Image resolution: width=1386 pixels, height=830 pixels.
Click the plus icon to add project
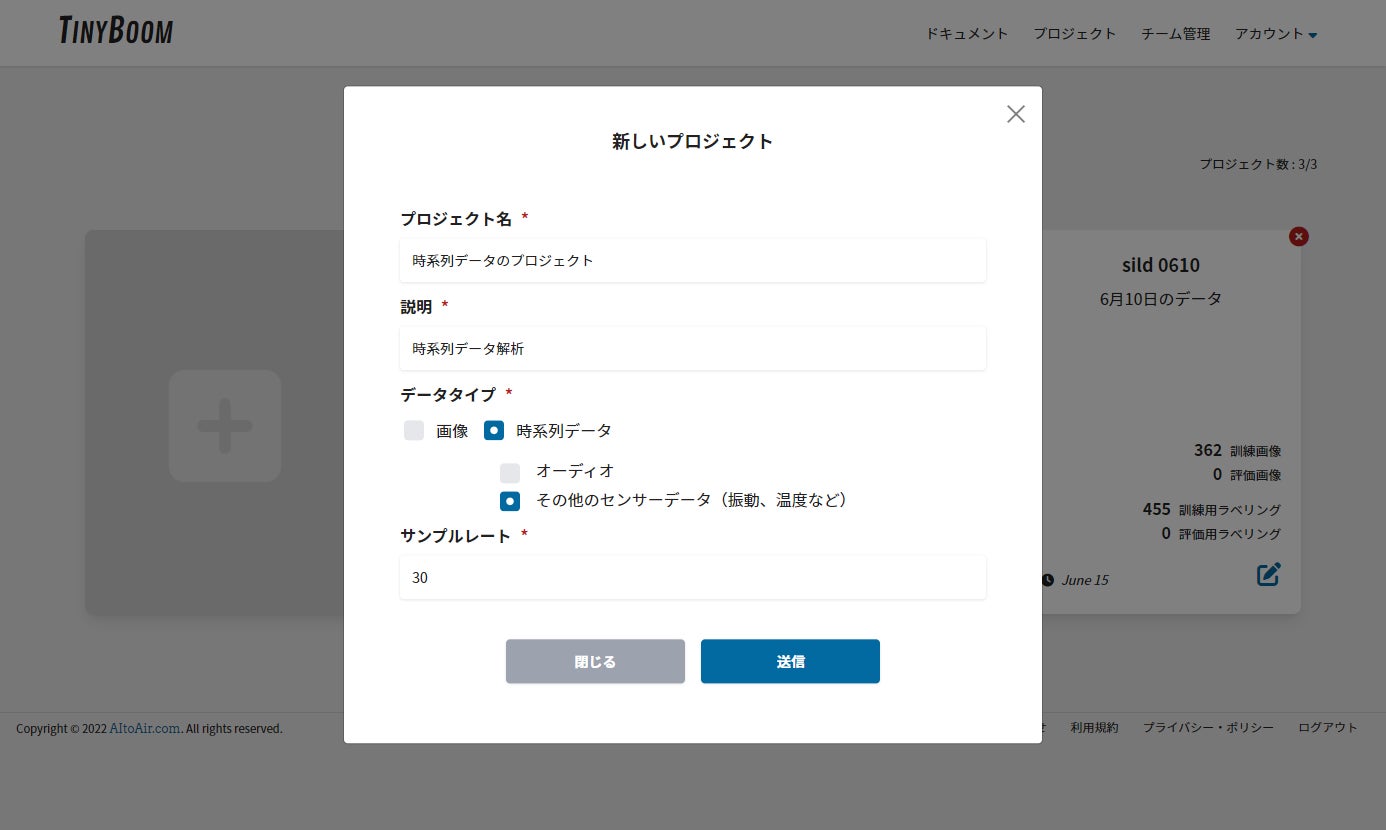225,426
